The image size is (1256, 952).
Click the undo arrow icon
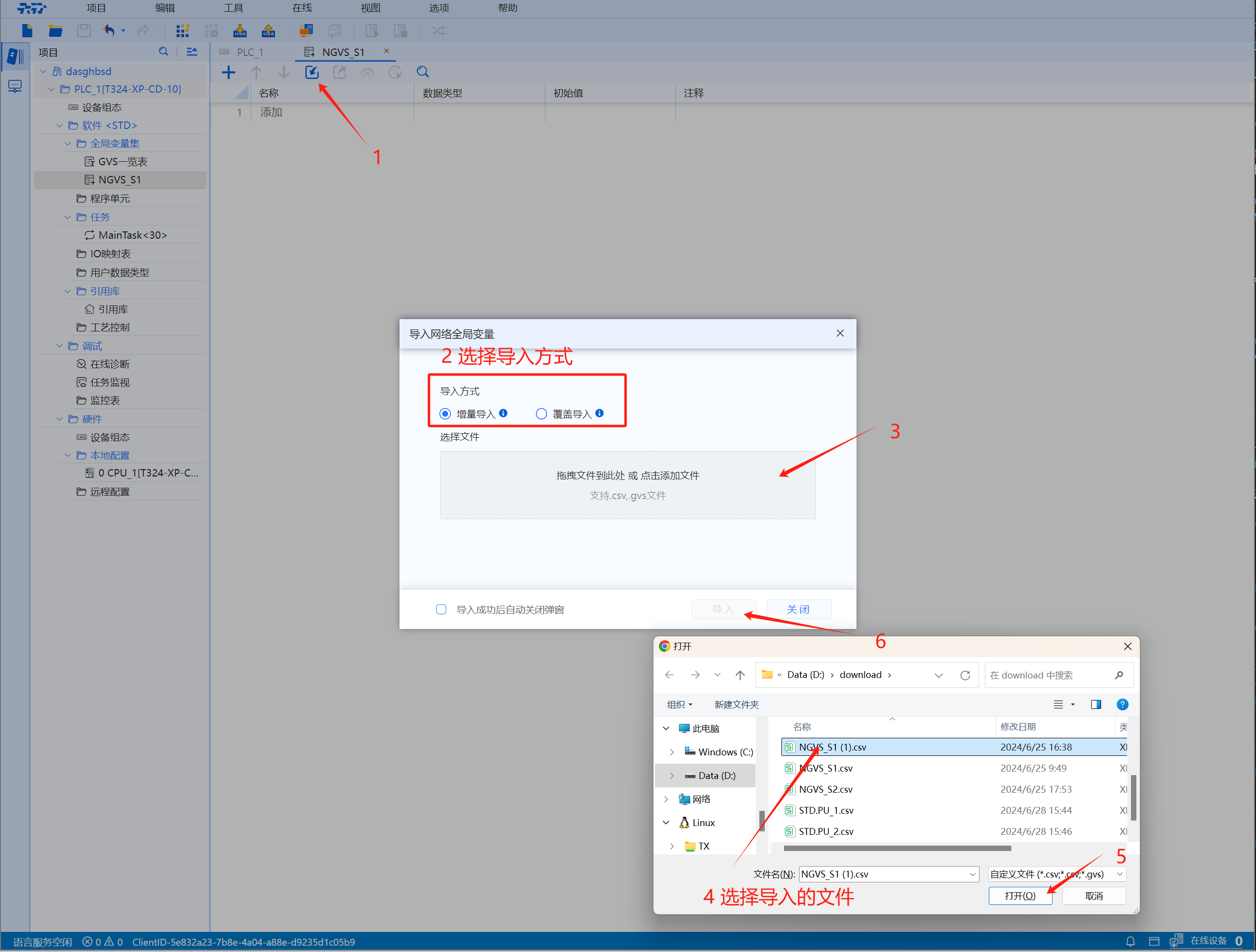[x=109, y=31]
